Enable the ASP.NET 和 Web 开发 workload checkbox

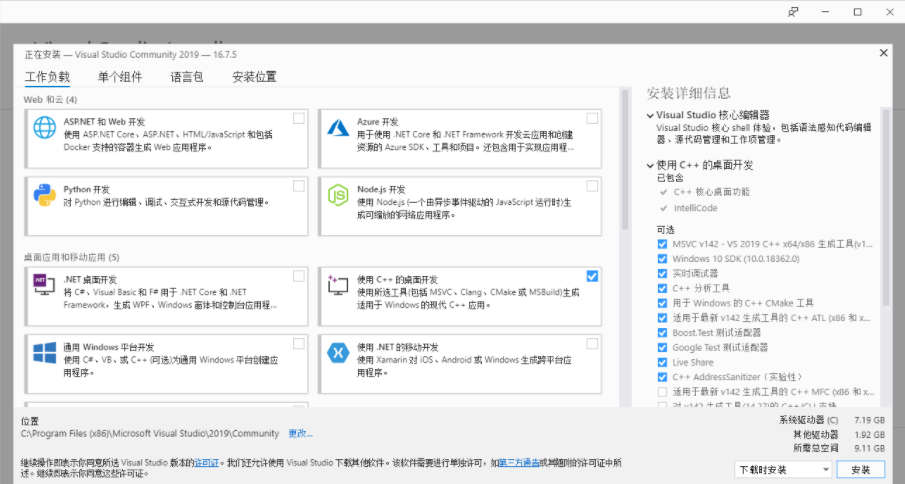[x=298, y=118]
